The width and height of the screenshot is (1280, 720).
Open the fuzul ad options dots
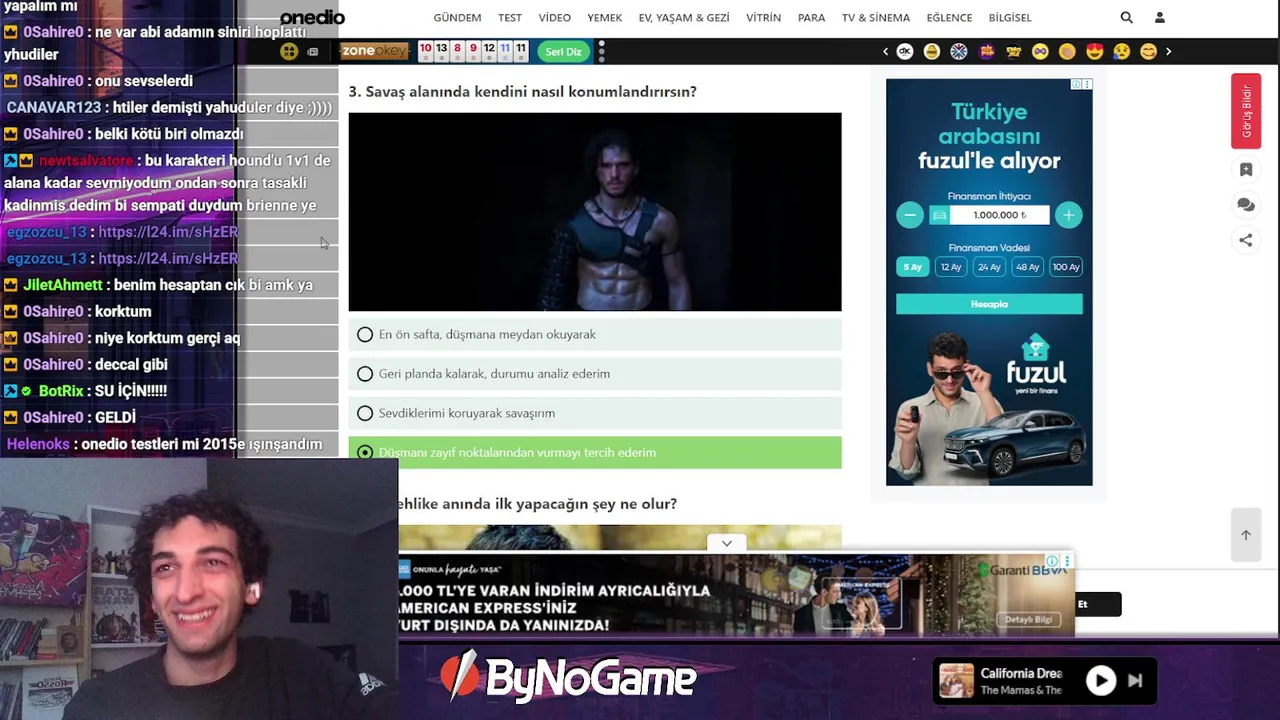1087,84
